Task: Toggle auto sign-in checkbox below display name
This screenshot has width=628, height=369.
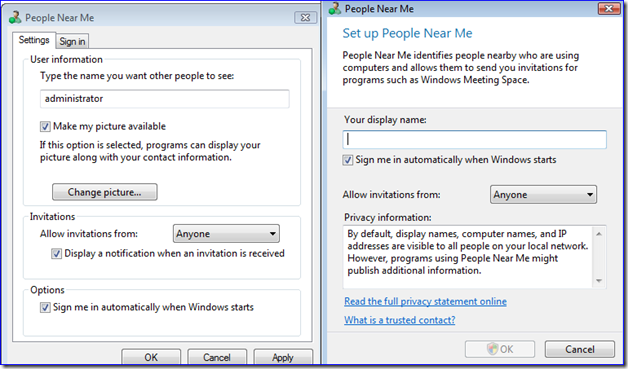Action: (x=348, y=160)
